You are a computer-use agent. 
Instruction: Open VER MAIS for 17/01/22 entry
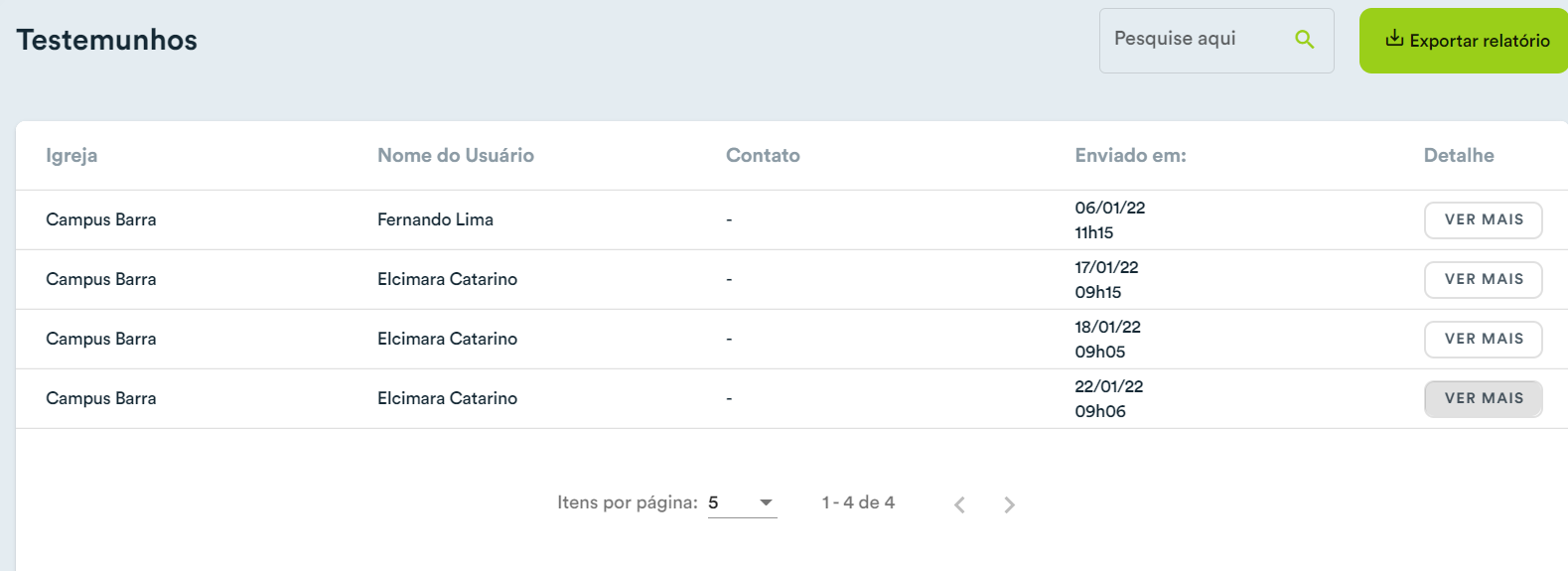pyautogui.click(x=1484, y=279)
